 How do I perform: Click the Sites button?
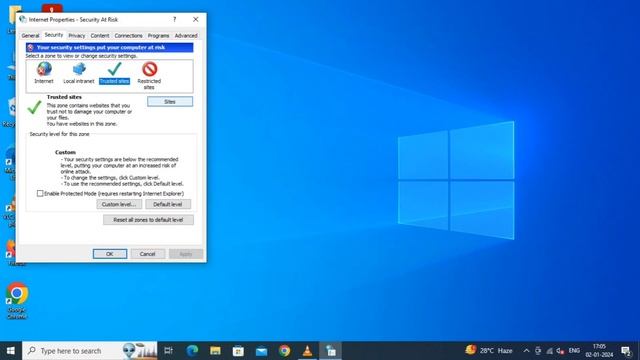coord(170,102)
